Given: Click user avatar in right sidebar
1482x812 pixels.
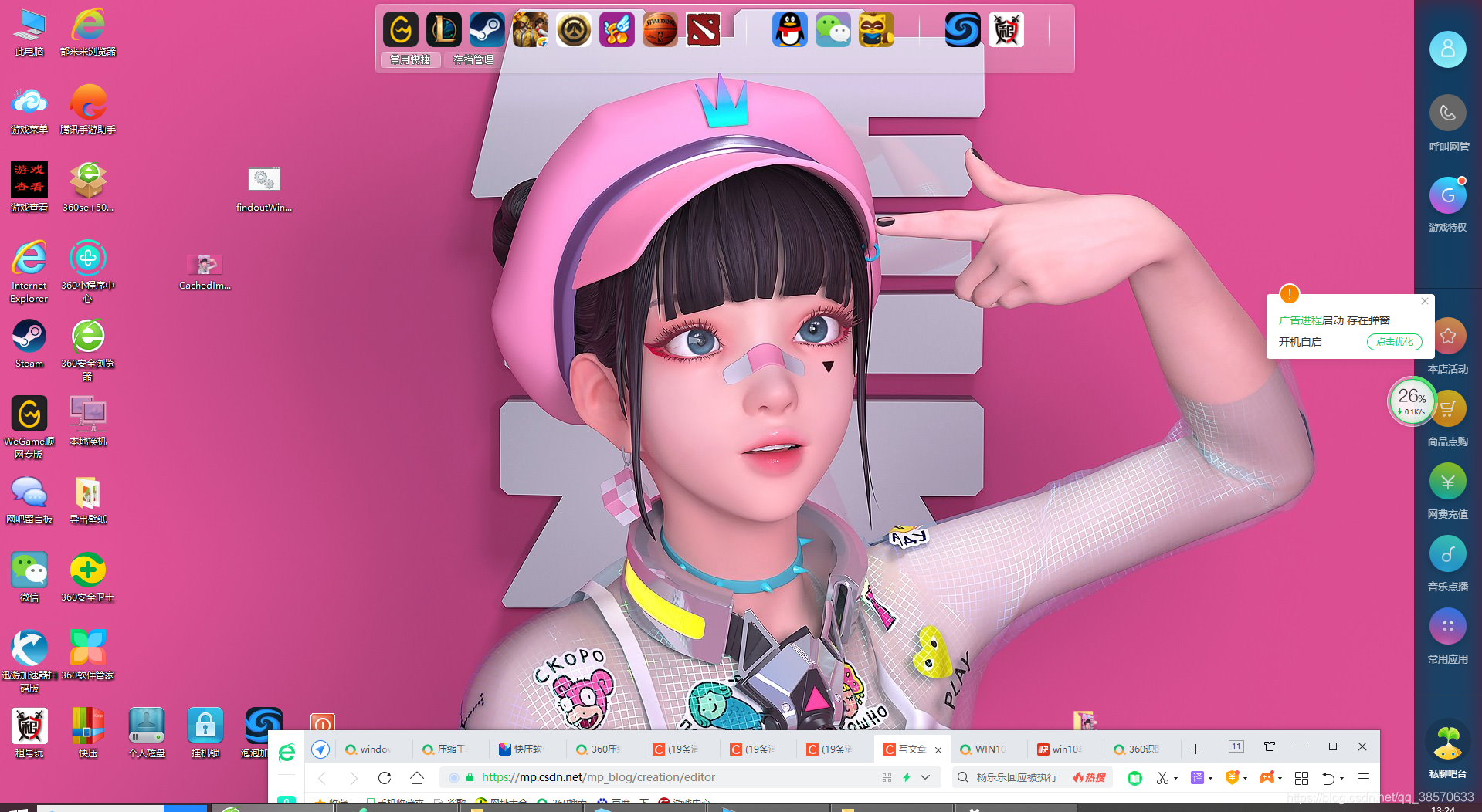Looking at the screenshot, I should [x=1448, y=49].
